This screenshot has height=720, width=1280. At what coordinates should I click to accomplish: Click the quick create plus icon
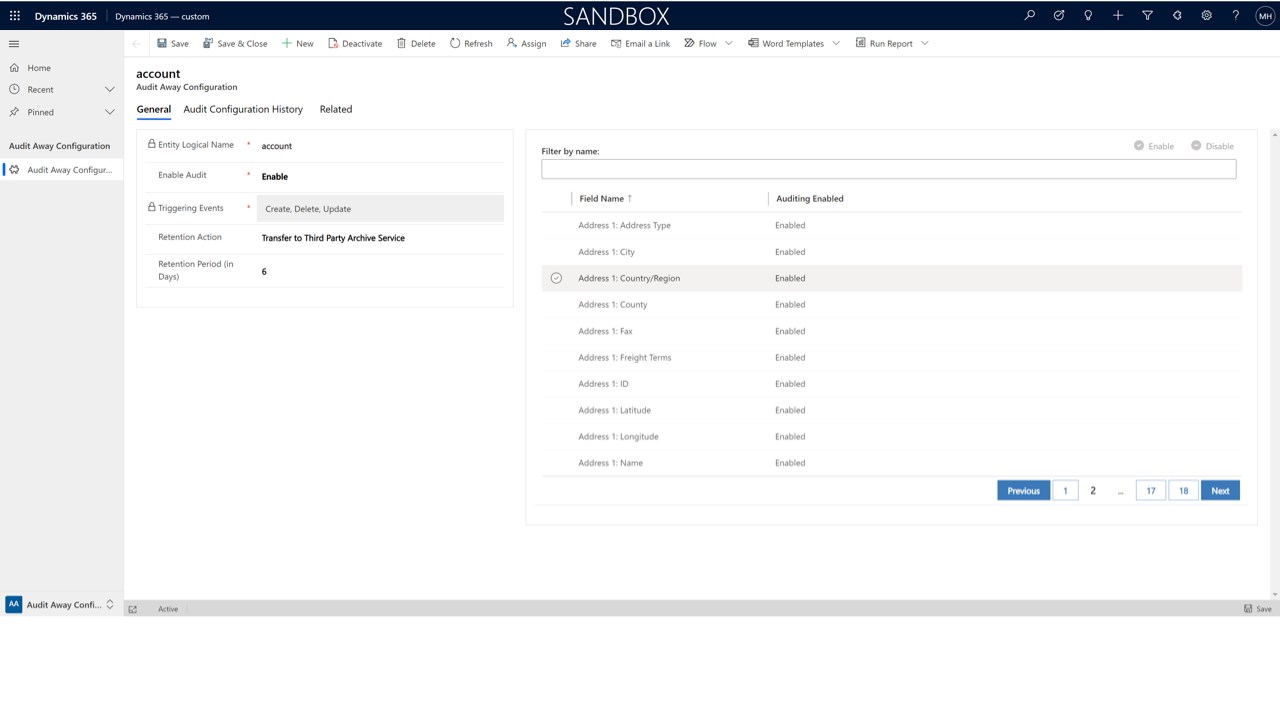(x=1118, y=16)
